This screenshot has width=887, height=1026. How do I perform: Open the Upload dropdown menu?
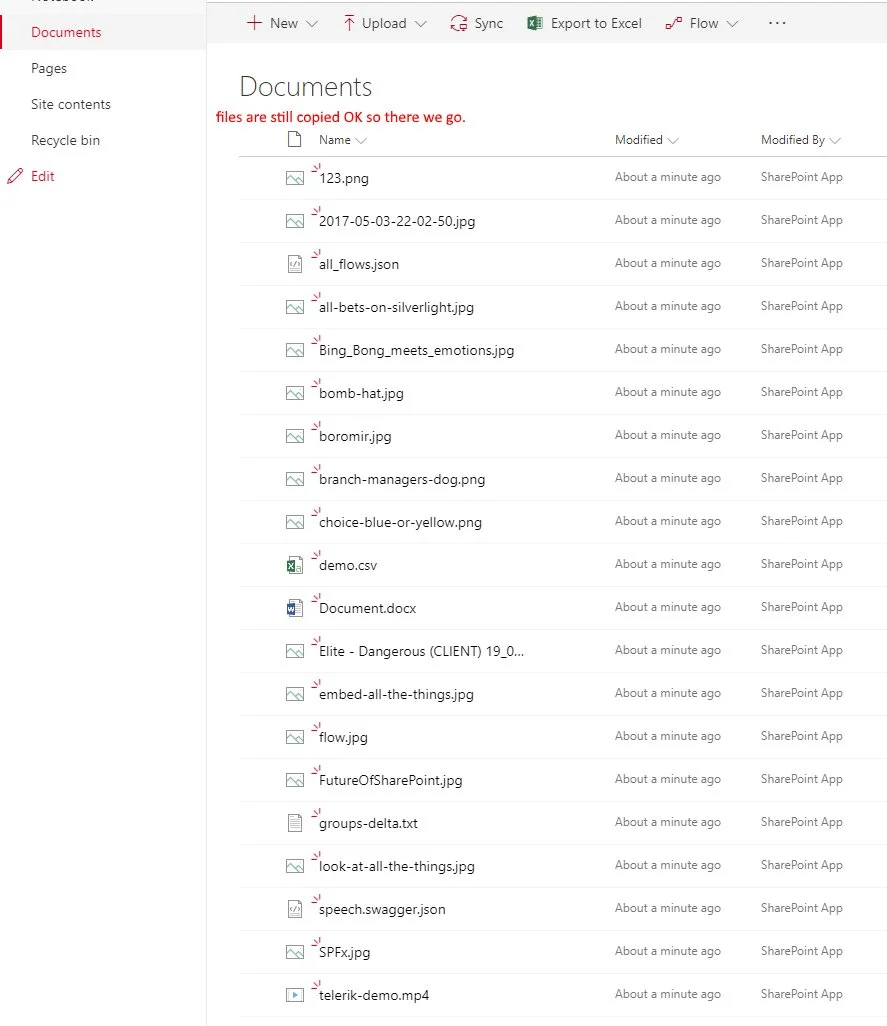pyautogui.click(x=384, y=23)
